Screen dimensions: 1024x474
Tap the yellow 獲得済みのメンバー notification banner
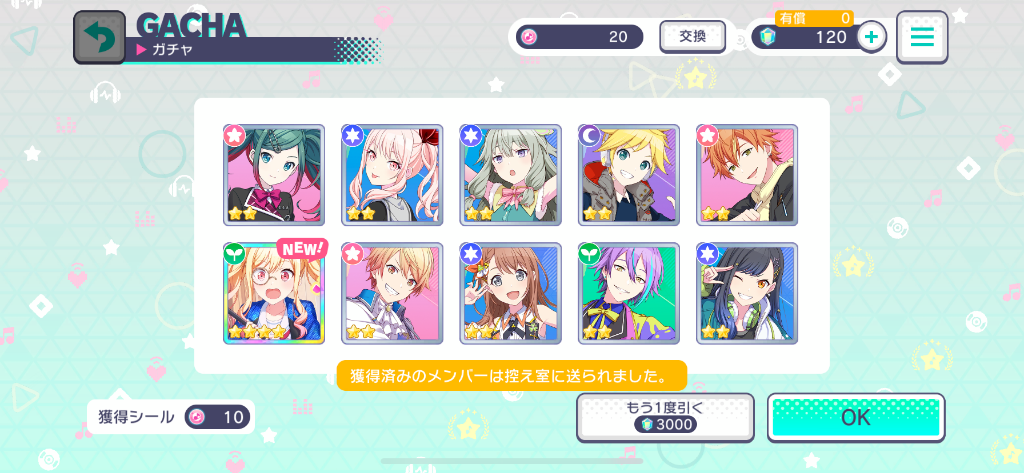(x=512, y=376)
